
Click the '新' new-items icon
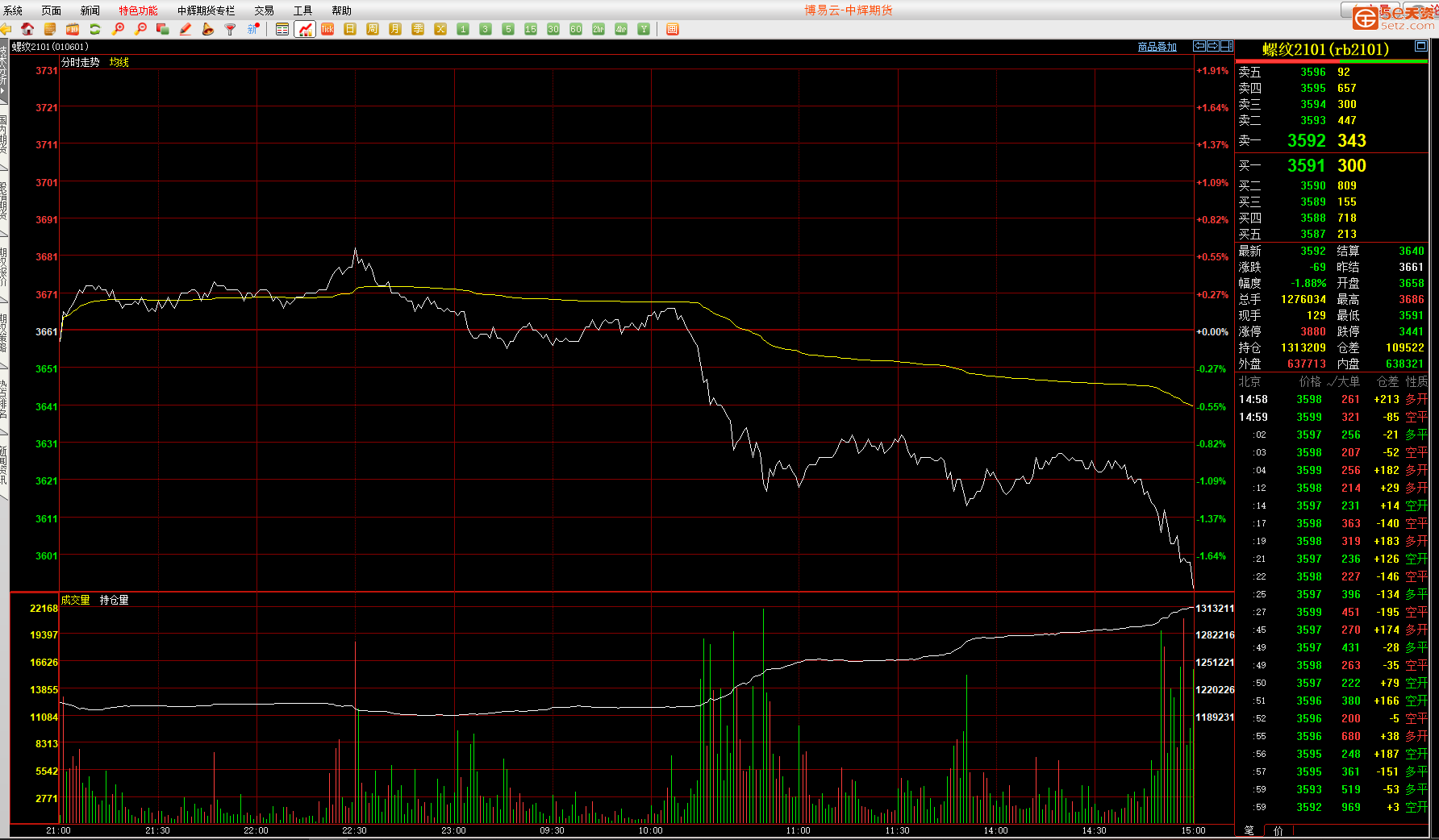tap(253, 29)
